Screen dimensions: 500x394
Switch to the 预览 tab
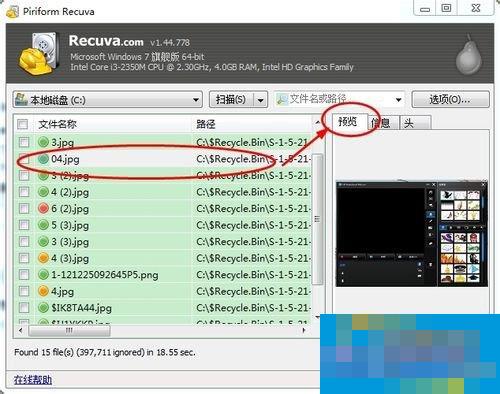pos(349,122)
